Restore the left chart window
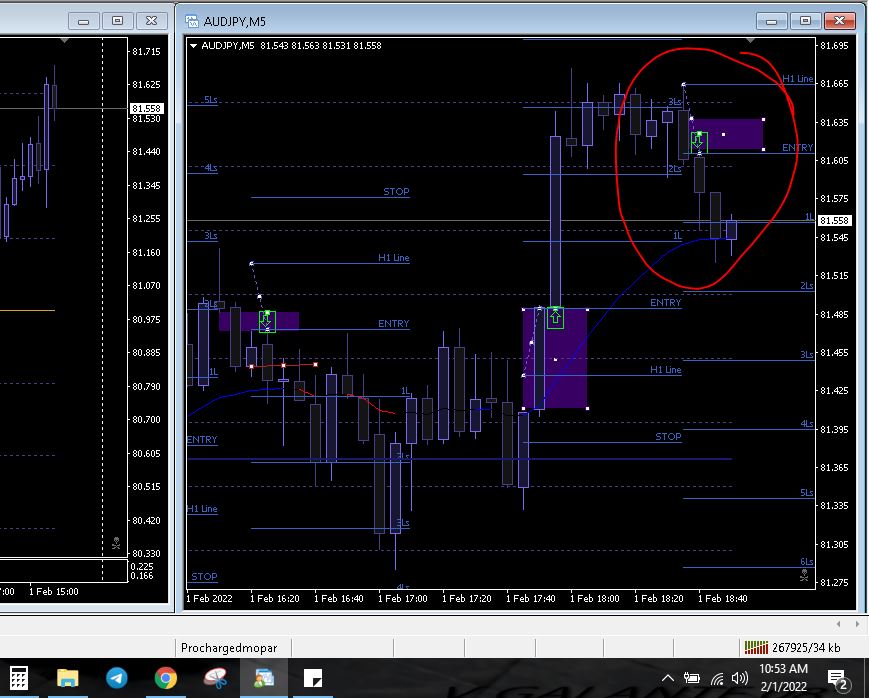Screen dimensions: 869x698 click(117, 21)
